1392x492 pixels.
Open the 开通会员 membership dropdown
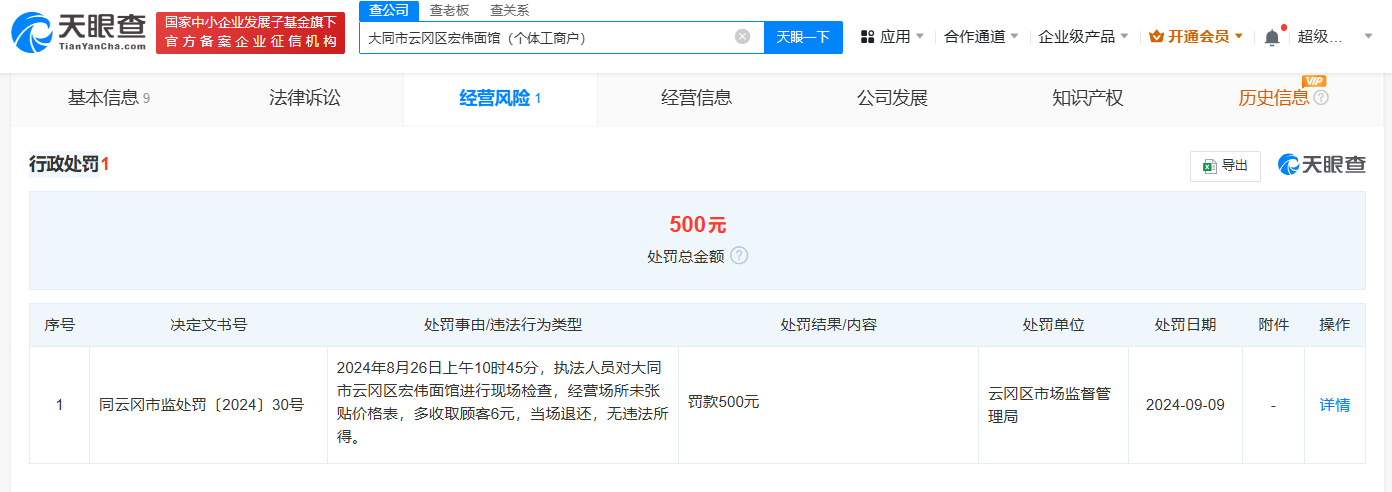click(1196, 37)
